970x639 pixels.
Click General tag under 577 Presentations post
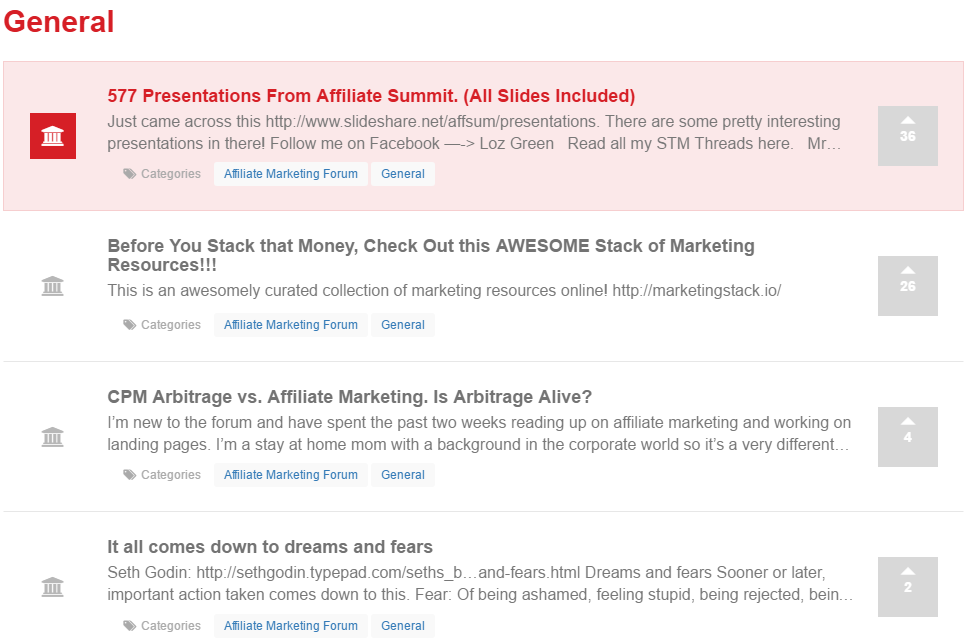[403, 174]
